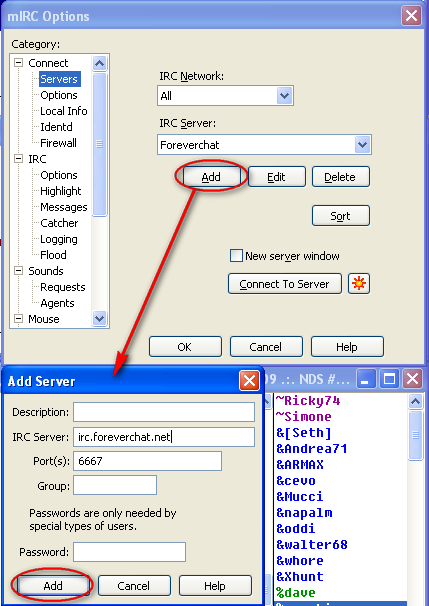Screen dimensions: 429x606
Task: Click the Sort servers button
Action: pos(340,216)
